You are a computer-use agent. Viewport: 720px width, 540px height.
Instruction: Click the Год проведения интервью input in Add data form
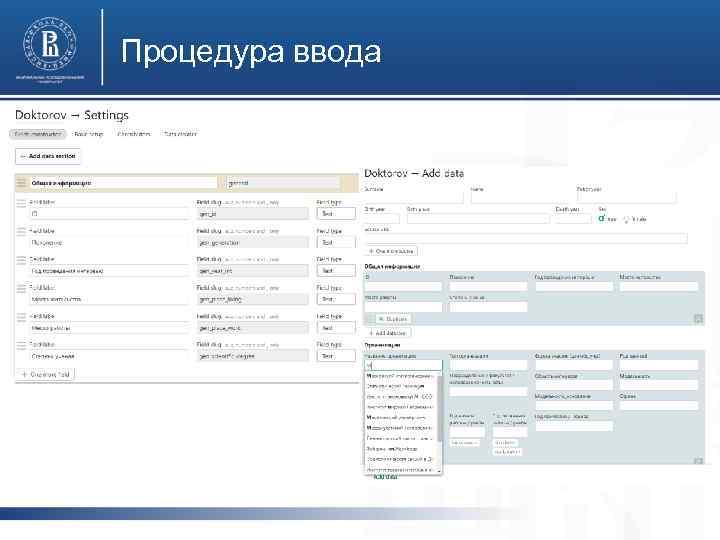coord(574,287)
